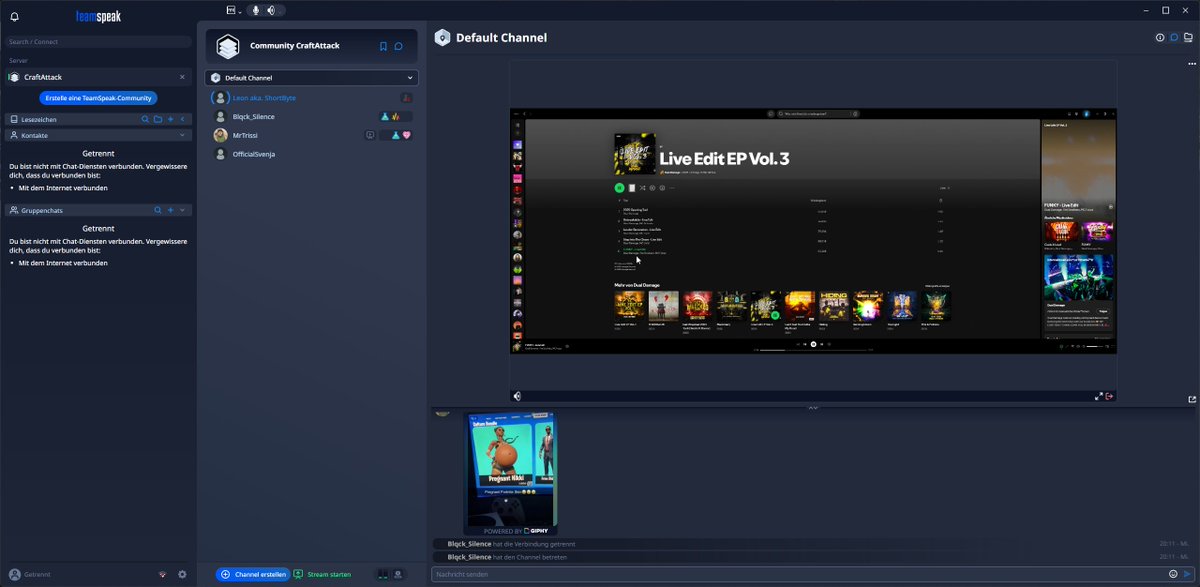
Task: Toggle the blue chat panel icon top right
Action: [1174, 37]
